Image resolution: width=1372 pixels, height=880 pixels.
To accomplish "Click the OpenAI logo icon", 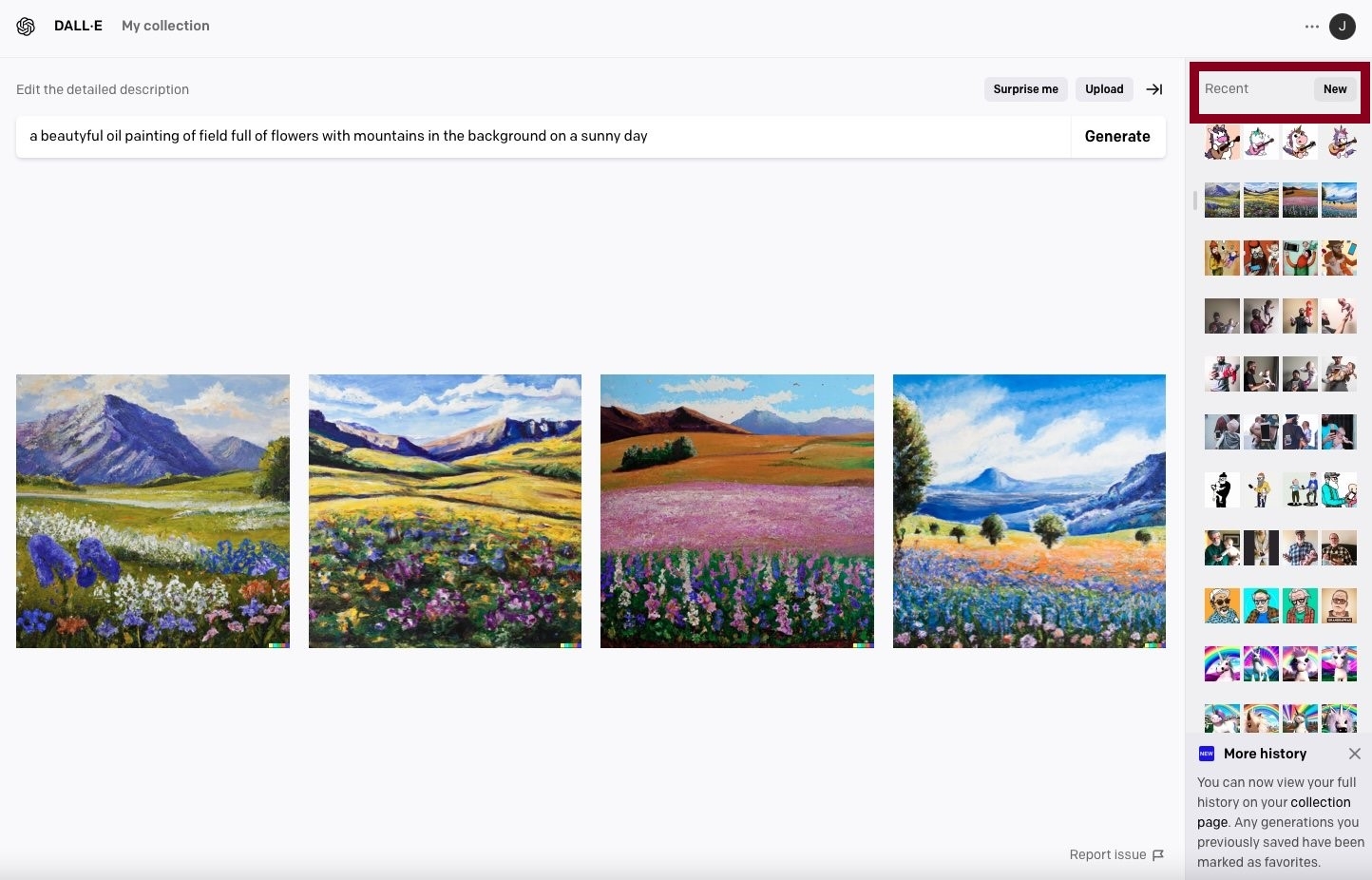I will coord(26,27).
